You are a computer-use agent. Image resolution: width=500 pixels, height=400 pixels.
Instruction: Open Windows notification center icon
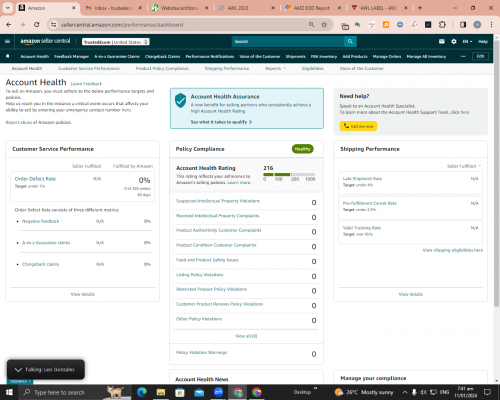(487, 392)
